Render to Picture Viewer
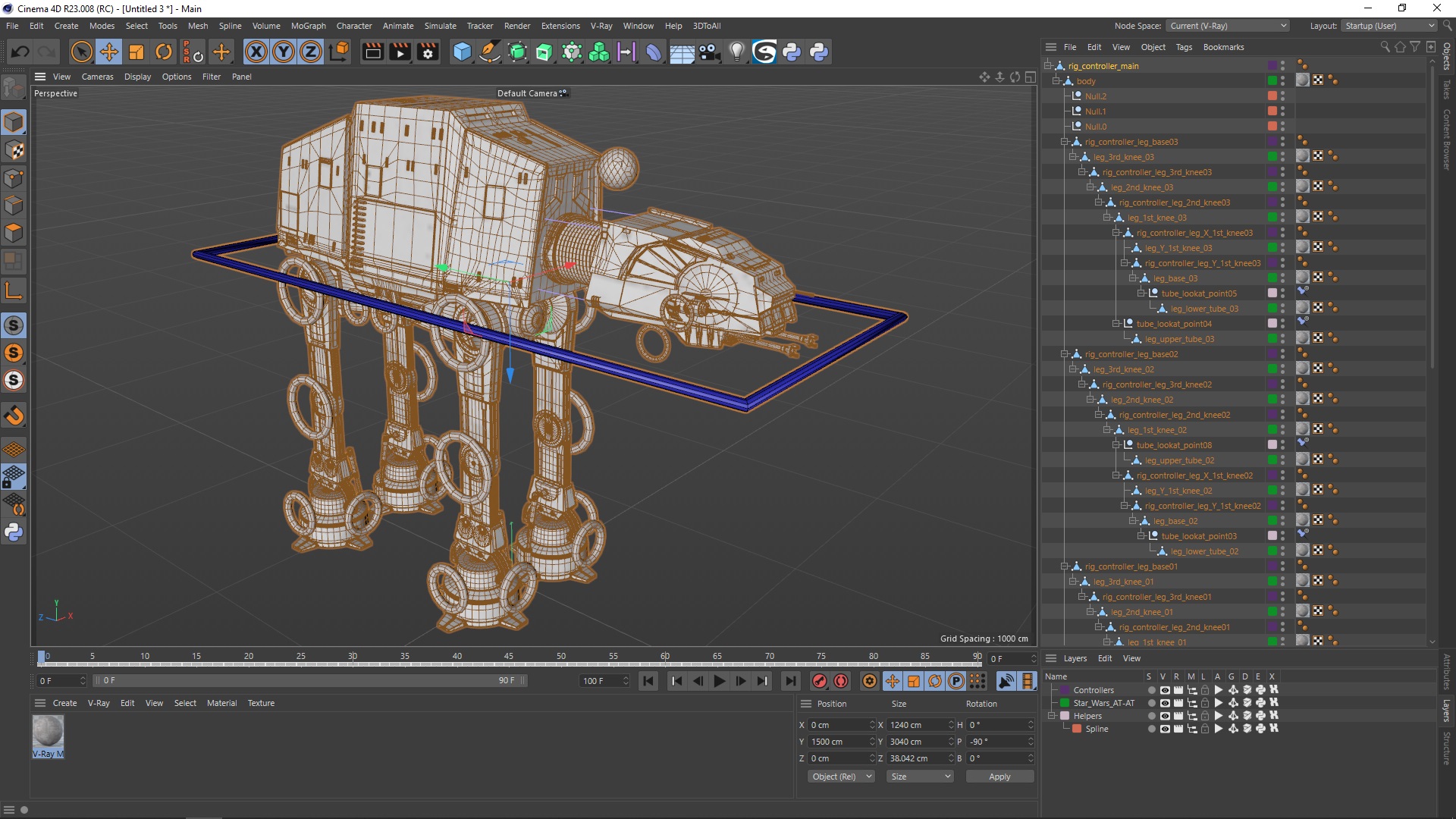Image resolution: width=1456 pixels, height=819 pixels. 400,52
